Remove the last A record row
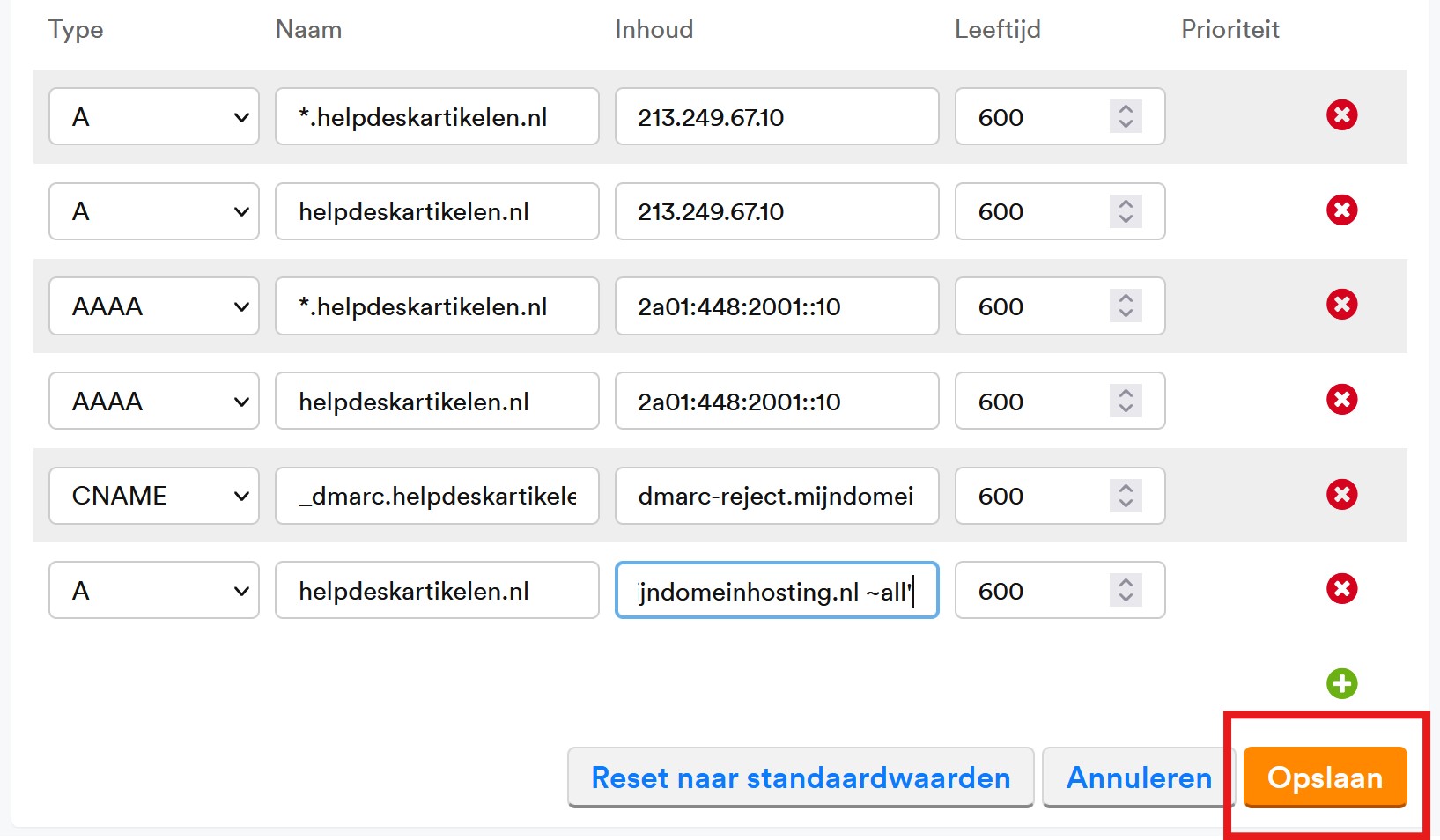The image size is (1440, 840). 1341,589
